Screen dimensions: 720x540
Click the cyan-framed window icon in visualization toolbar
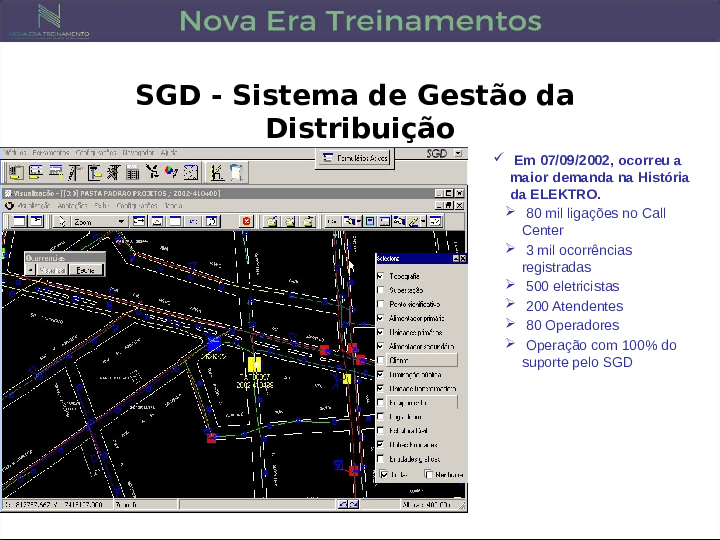tap(370, 221)
